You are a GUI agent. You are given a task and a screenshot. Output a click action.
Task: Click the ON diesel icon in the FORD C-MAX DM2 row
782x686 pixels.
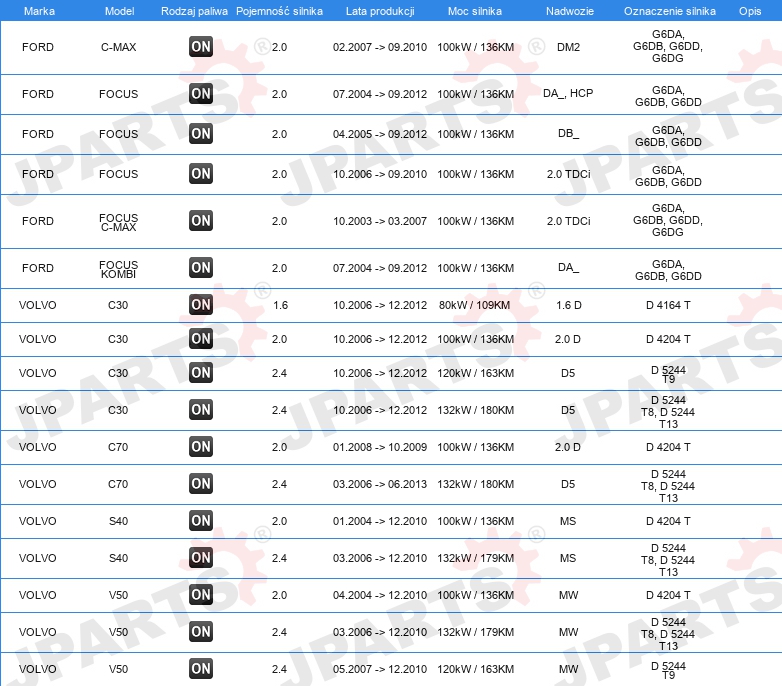(x=201, y=47)
